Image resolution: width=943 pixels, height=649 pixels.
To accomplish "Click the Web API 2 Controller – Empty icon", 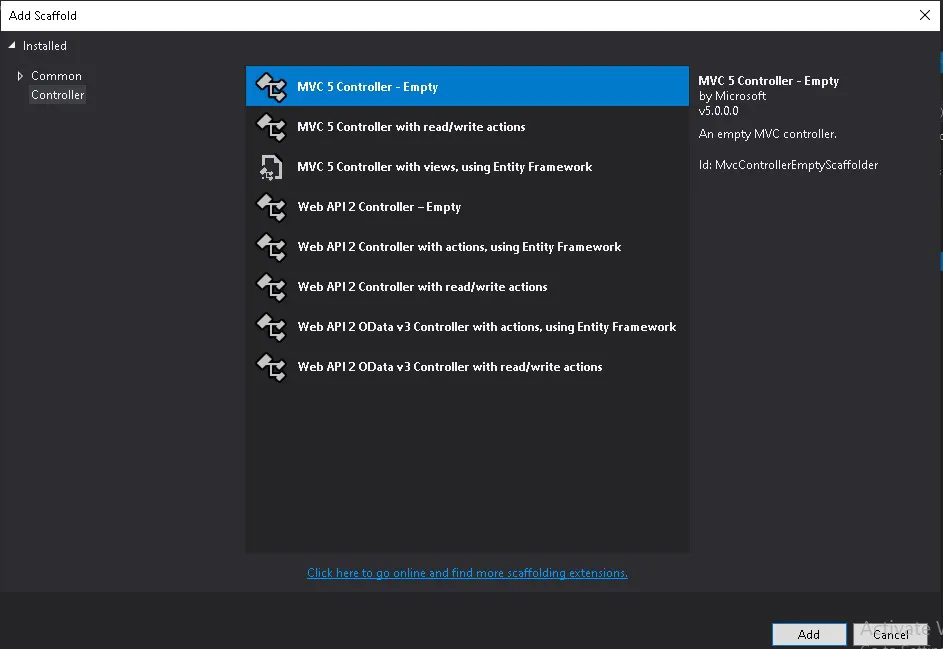I will (x=271, y=207).
